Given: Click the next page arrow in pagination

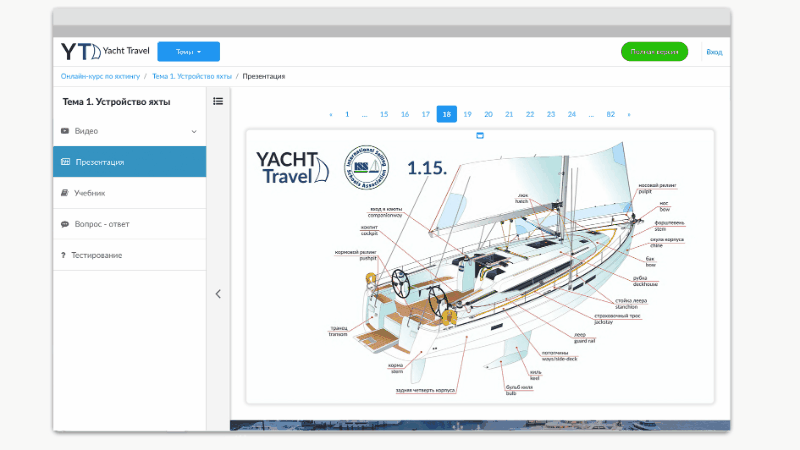Looking at the screenshot, I should point(628,114).
